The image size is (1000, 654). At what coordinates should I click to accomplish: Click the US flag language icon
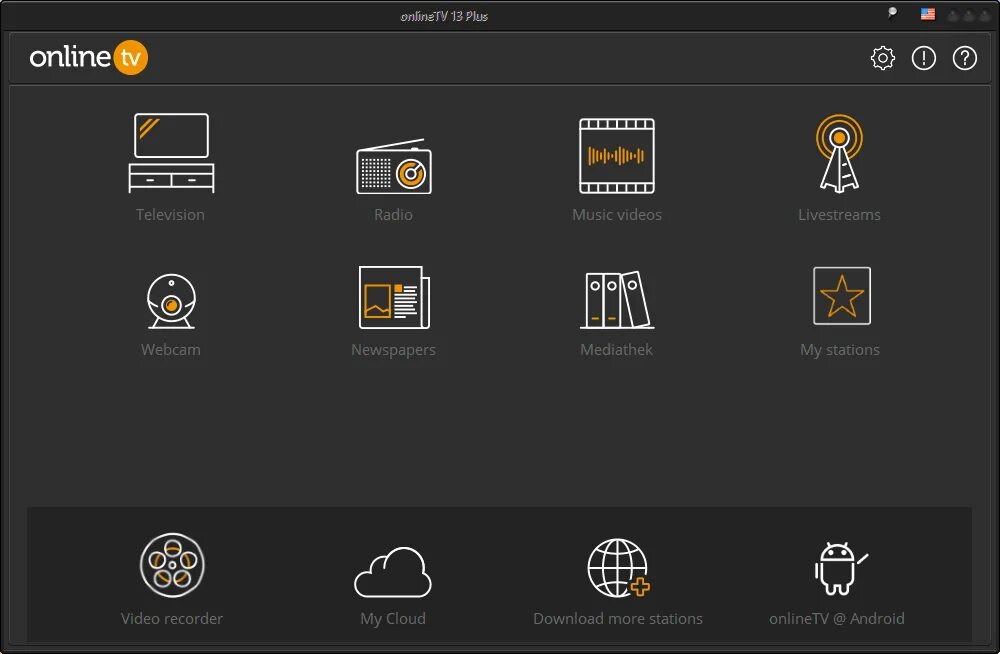coord(928,14)
